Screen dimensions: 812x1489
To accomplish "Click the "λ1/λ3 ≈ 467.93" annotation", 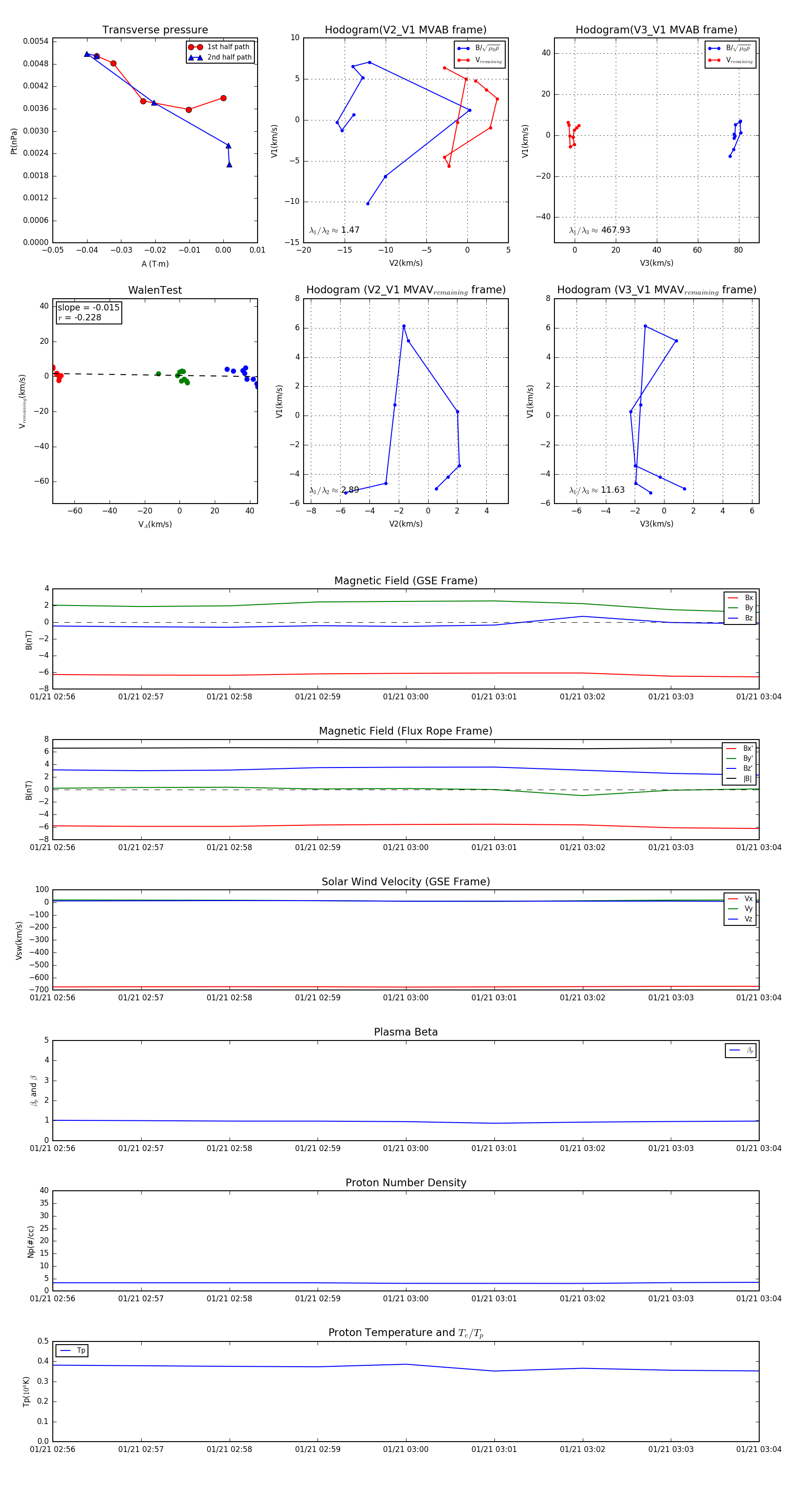I will coord(600,230).
